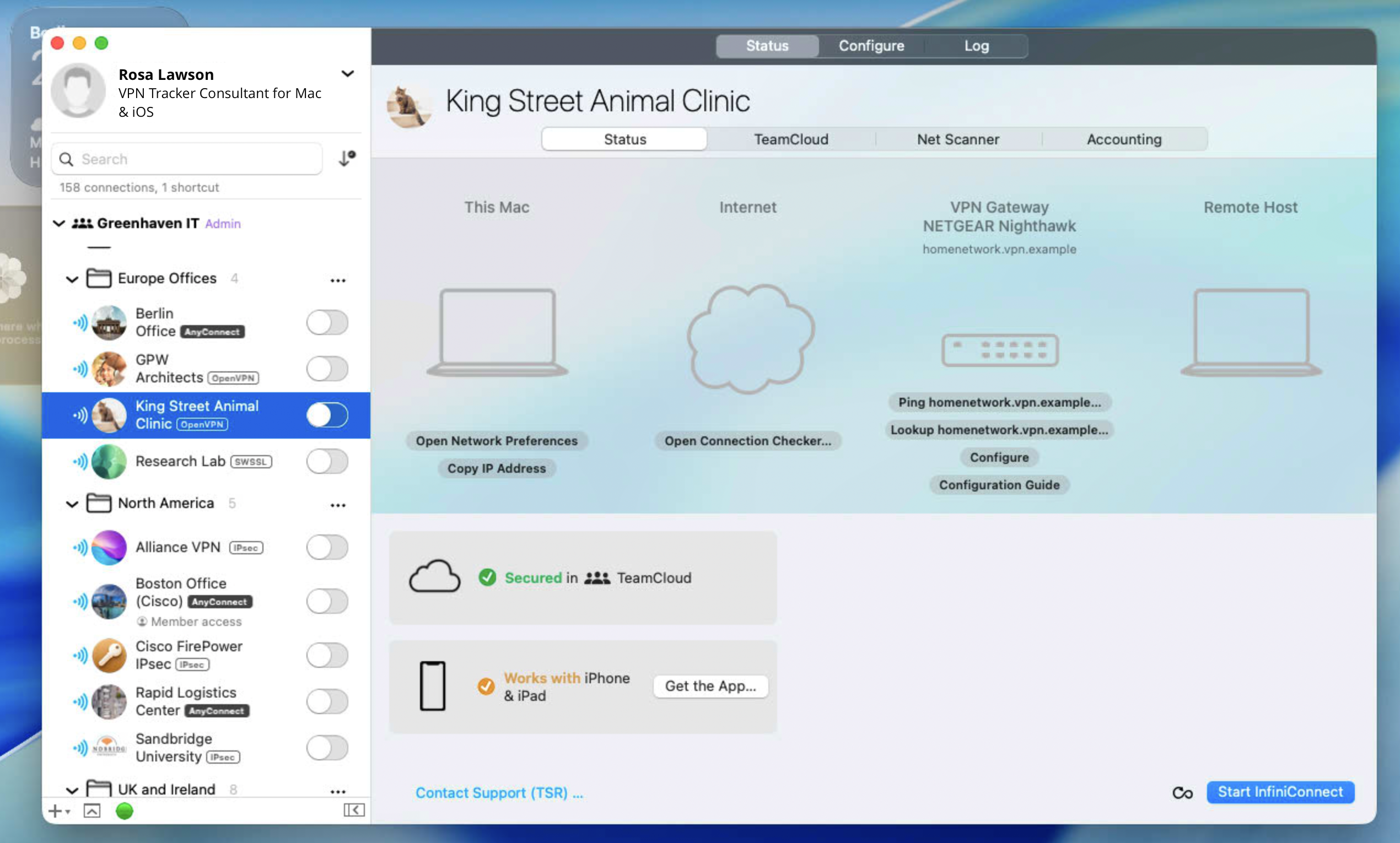
Task: Enable the Alliance VPN connection switch
Action: tap(327, 547)
